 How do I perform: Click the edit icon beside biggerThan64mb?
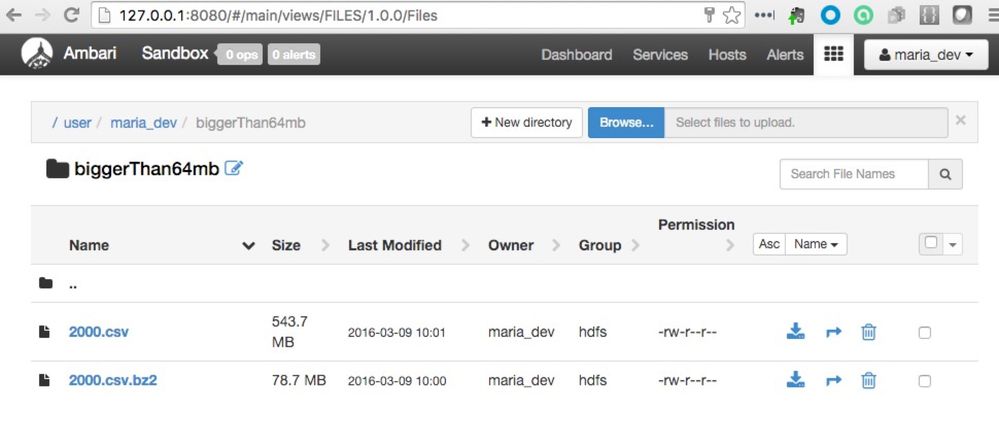tap(234, 168)
